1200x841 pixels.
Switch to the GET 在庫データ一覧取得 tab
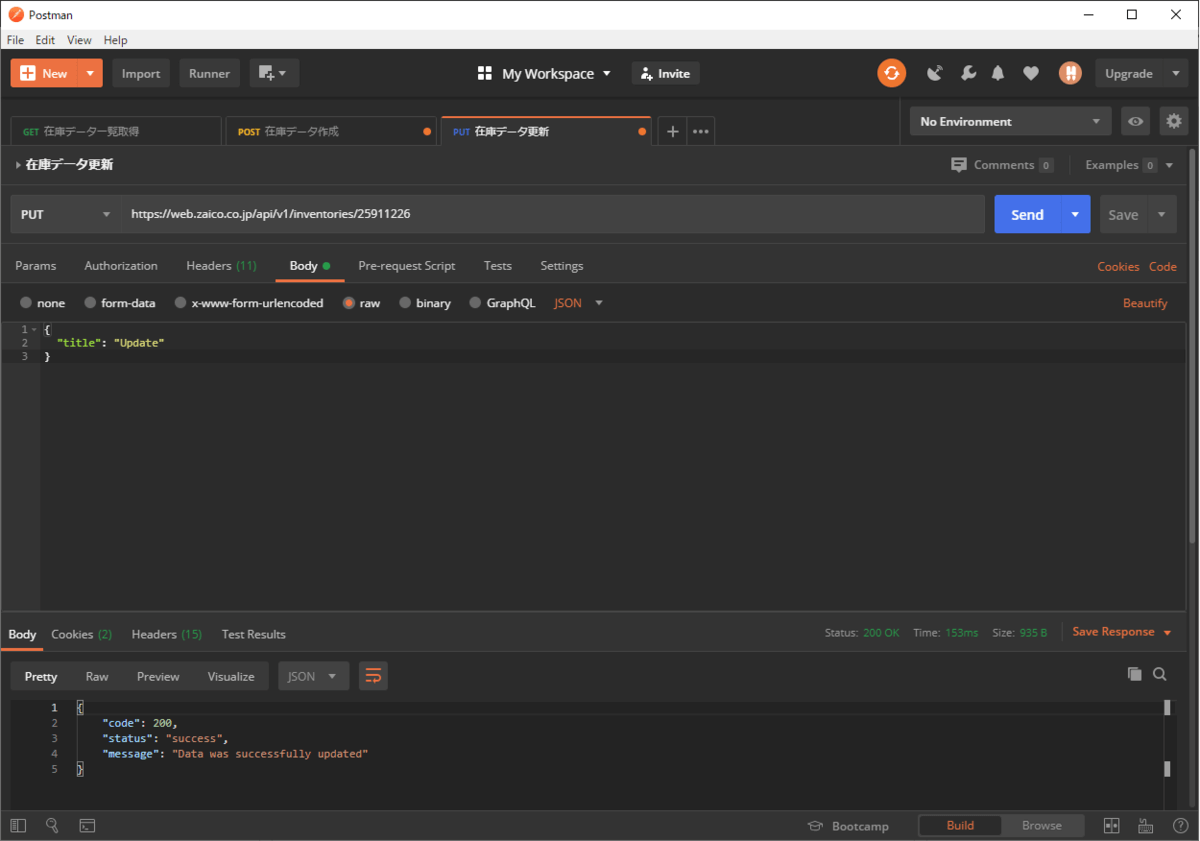[116, 131]
